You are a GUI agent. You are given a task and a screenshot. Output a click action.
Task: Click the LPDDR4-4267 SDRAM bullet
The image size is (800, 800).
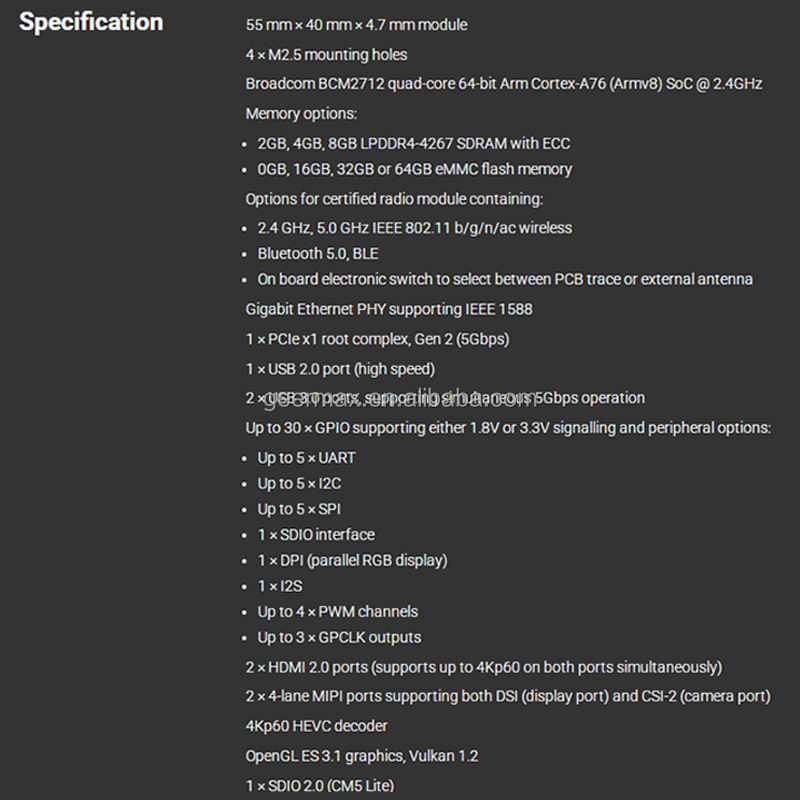tap(413, 143)
